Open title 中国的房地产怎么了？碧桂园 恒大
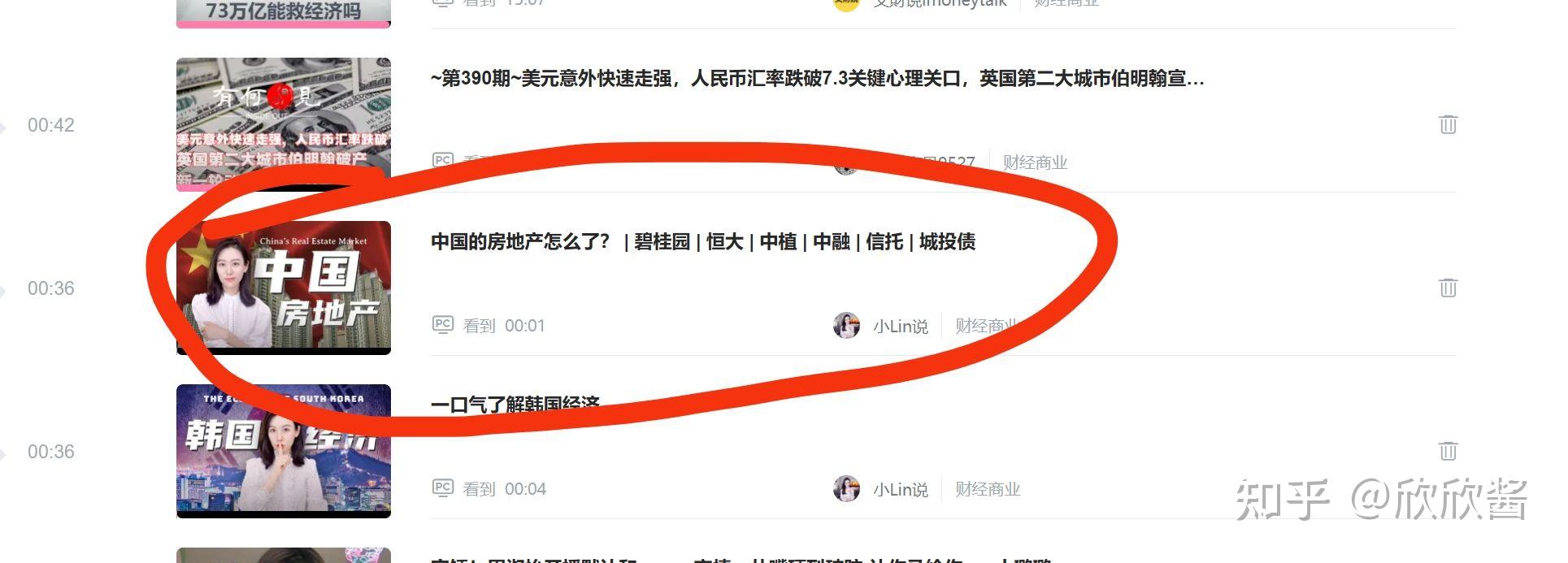 [x=703, y=241]
